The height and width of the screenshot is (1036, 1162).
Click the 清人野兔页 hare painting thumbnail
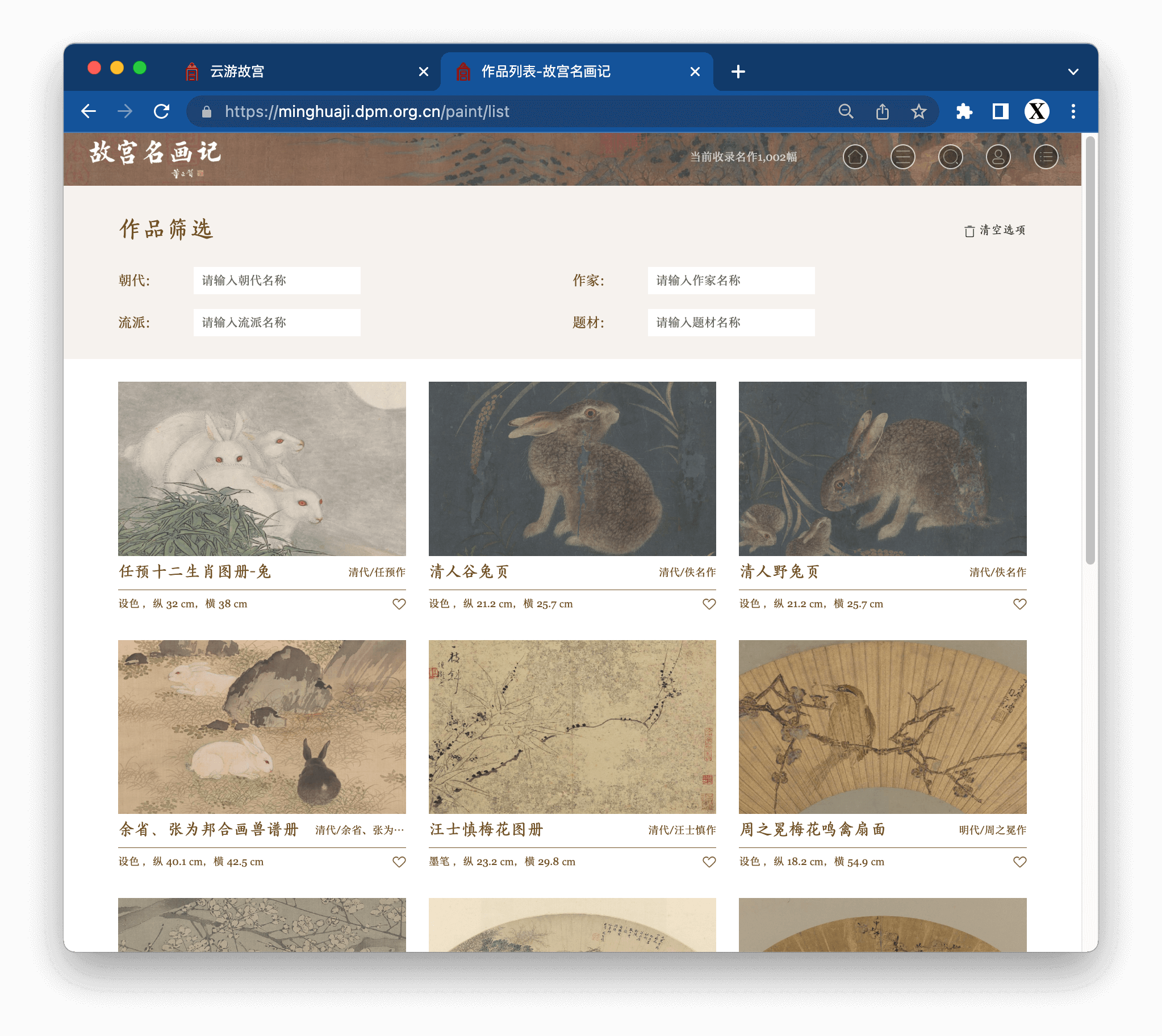(883, 469)
